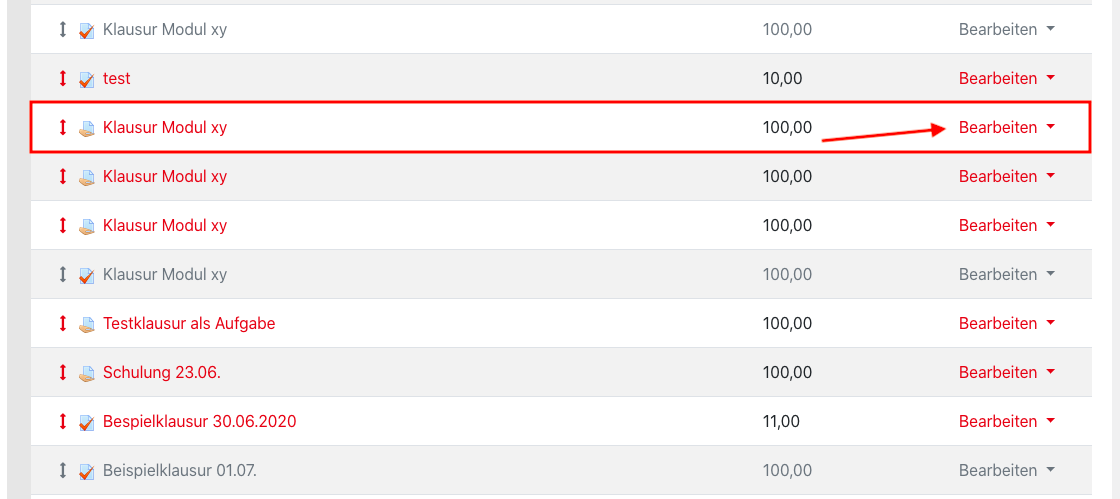The image size is (1120, 499).
Task: Open Testklausur als Aufgabe link
Action: [189, 323]
